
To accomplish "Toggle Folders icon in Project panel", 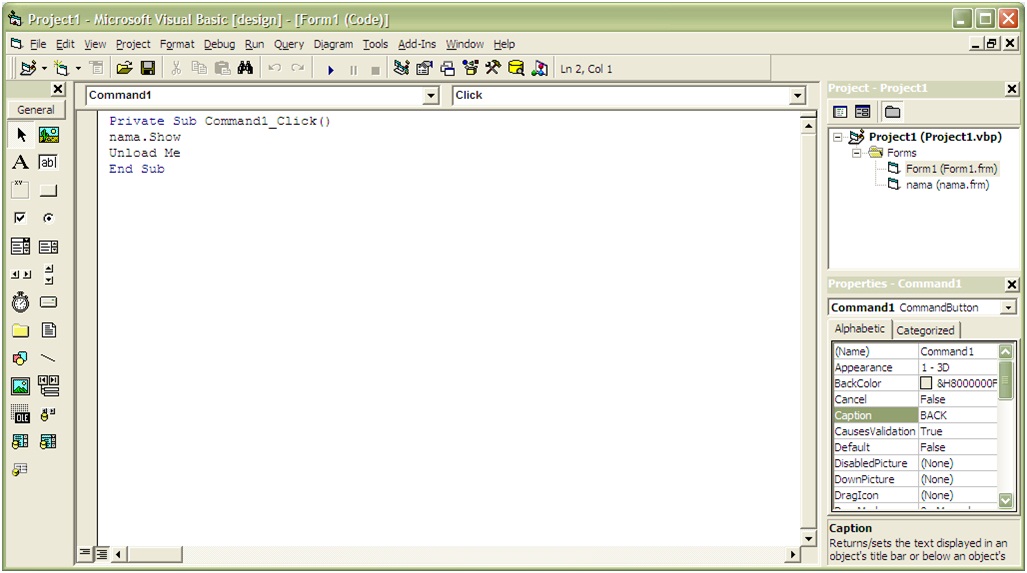I will coord(893,112).
